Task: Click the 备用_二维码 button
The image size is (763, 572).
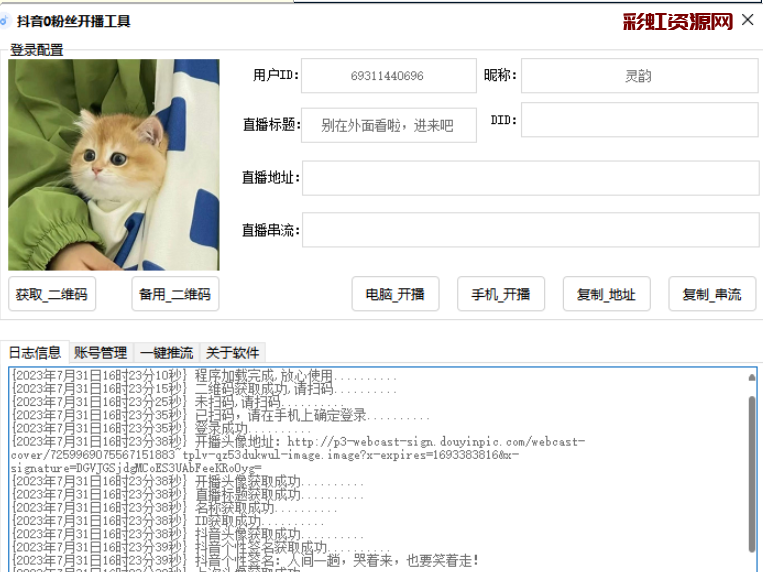Action: 175,295
